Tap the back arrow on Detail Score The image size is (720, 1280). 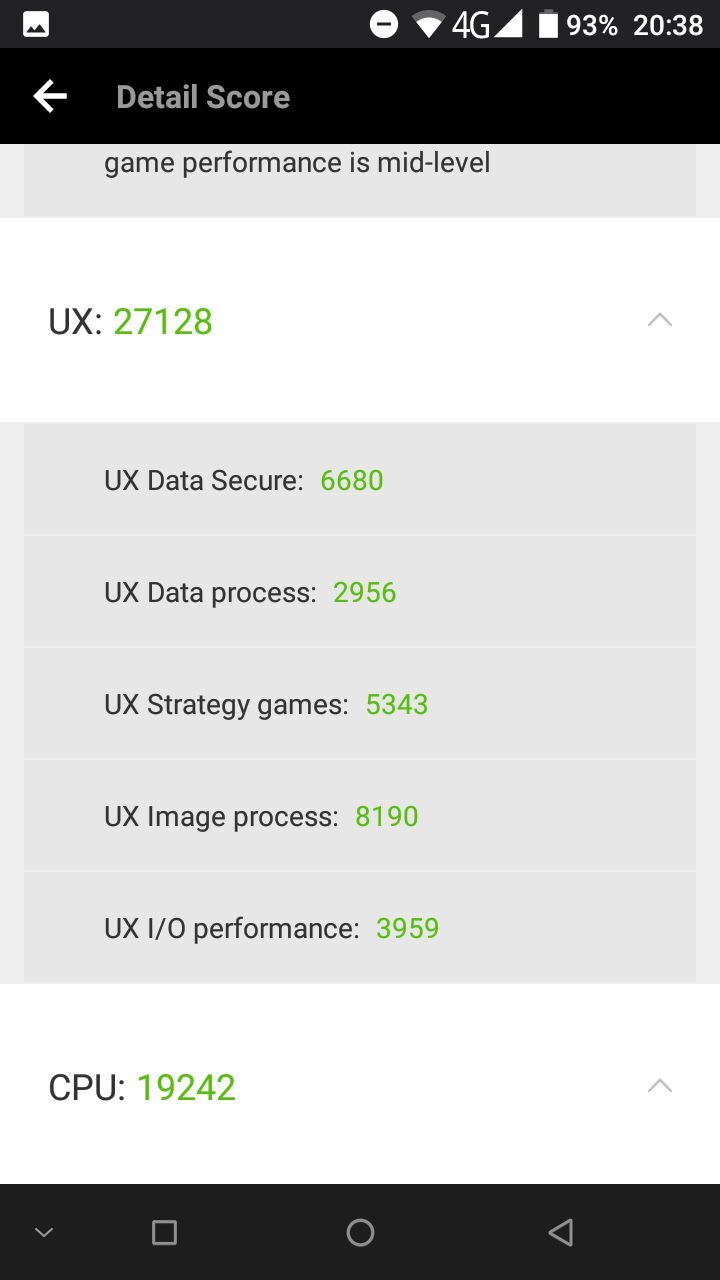pyautogui.click(x=49, y=96)
